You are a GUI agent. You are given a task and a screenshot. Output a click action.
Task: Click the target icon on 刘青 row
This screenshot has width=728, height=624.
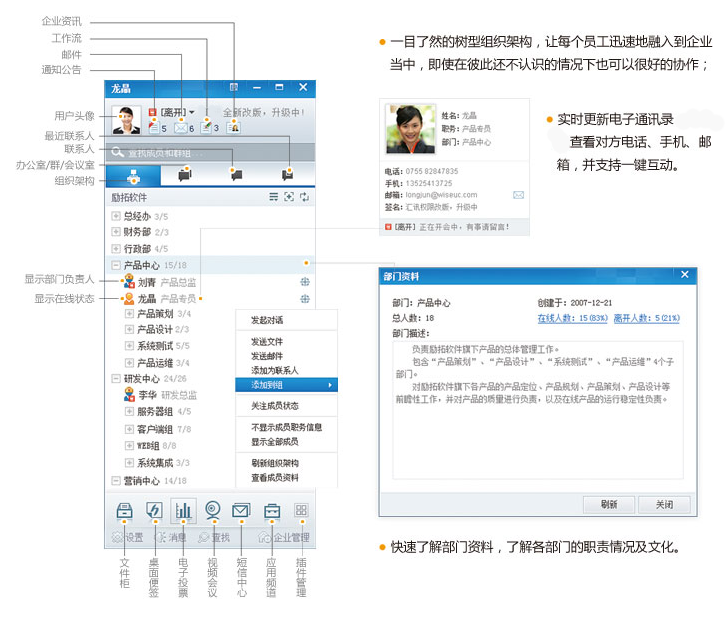305,282
